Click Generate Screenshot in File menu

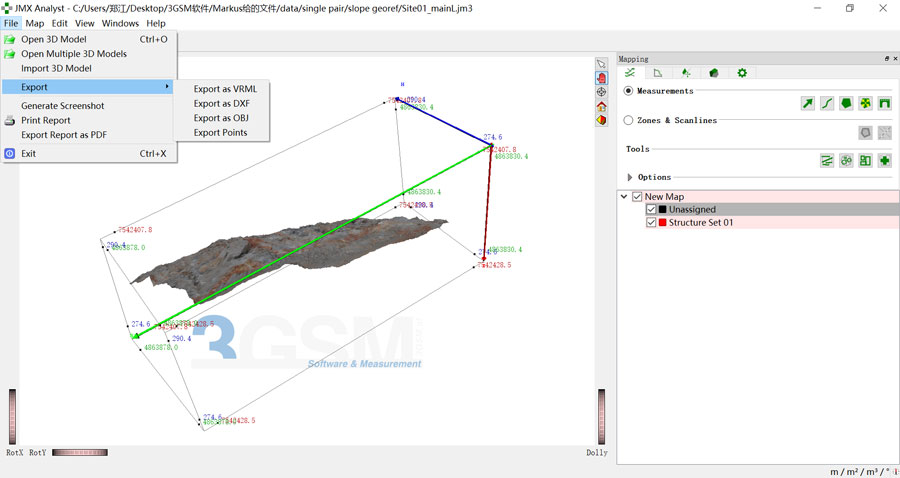[x=62, y=106]
